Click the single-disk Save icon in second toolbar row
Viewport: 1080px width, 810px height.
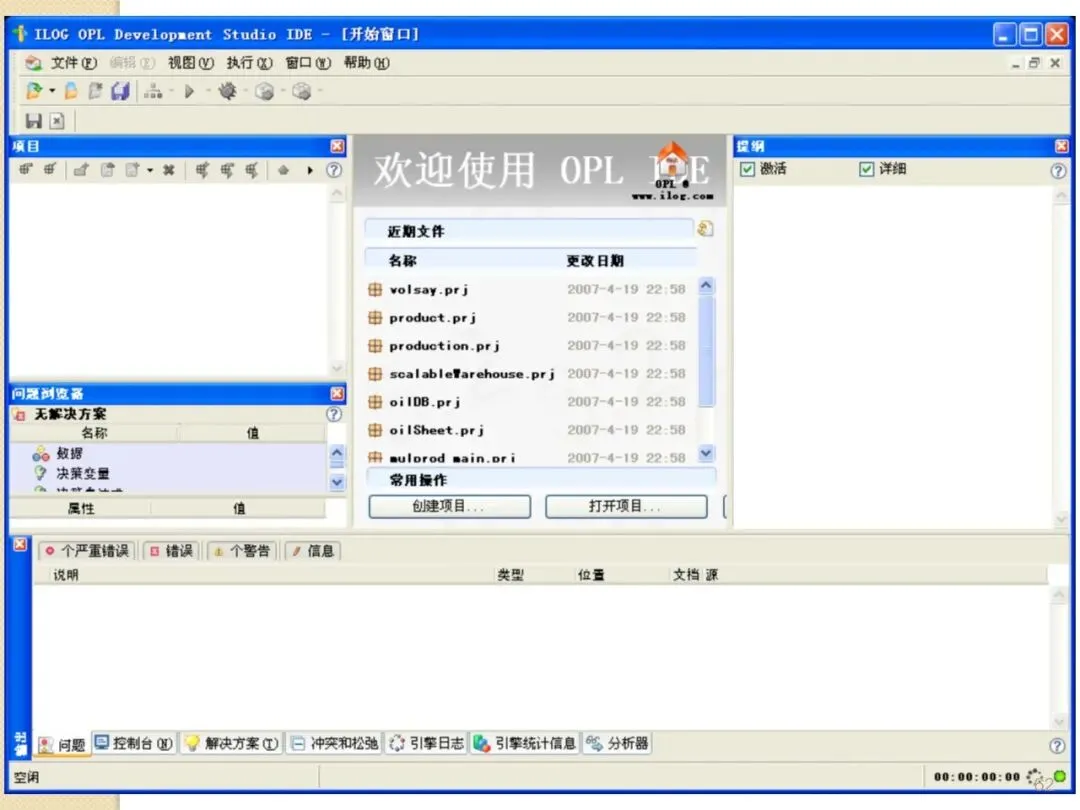pyautogui.click(x=33, y=121)
